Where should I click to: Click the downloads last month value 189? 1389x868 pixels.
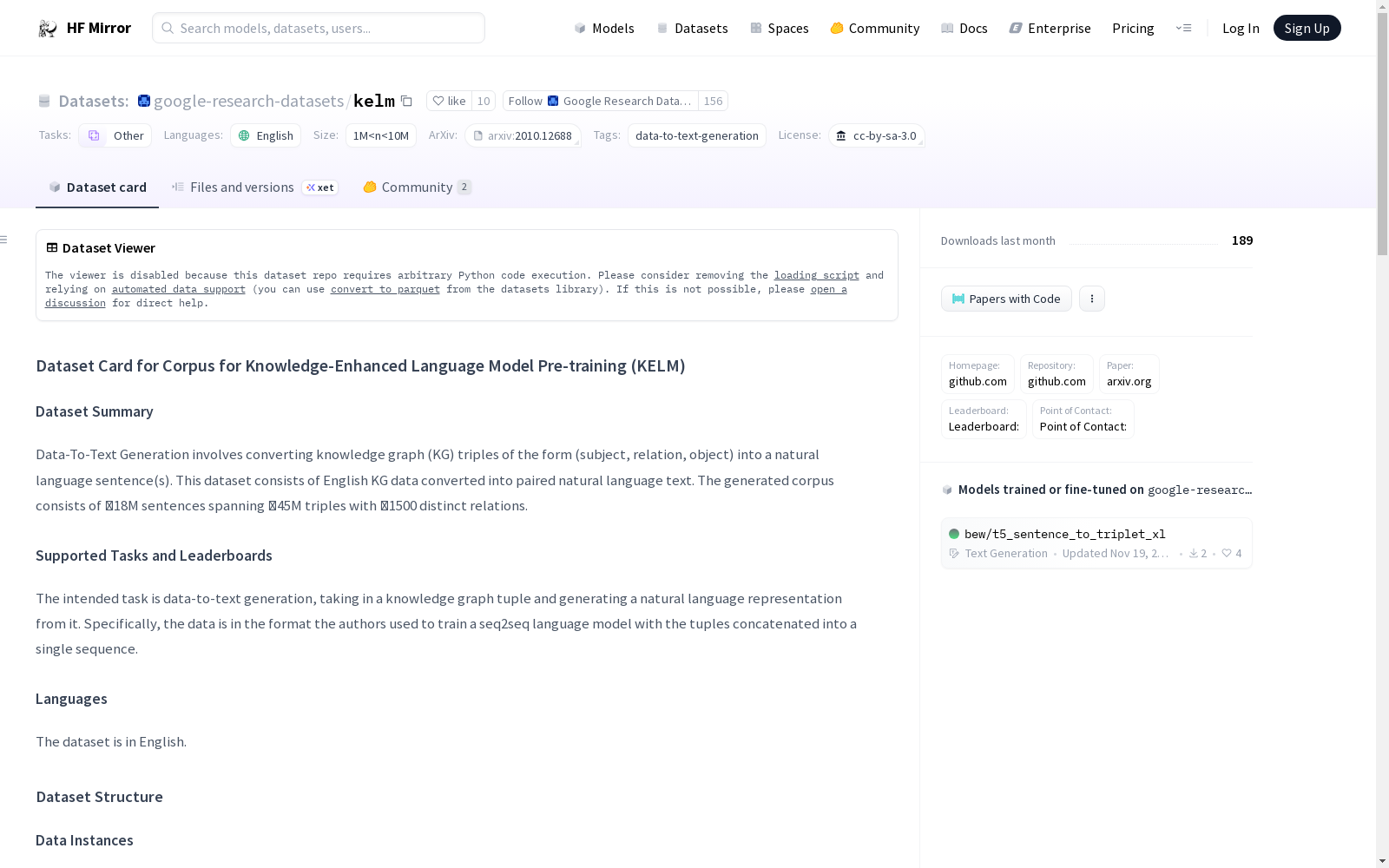coord(1242,240)
